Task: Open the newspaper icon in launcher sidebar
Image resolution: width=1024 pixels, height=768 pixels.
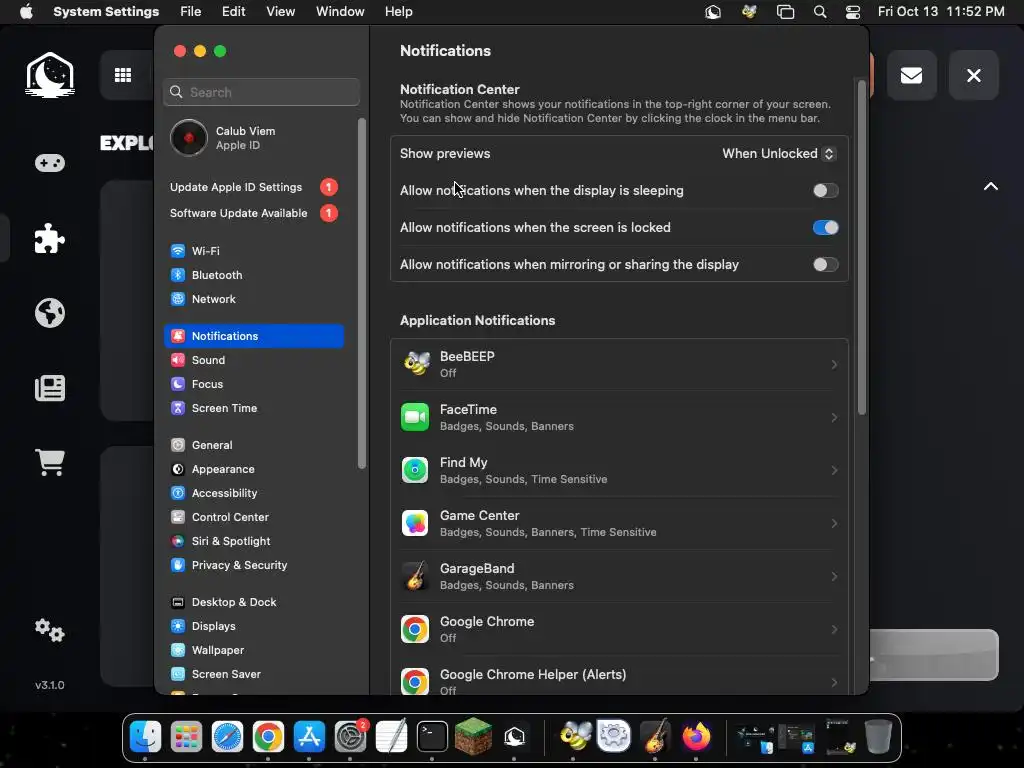Action: (50, 388)
